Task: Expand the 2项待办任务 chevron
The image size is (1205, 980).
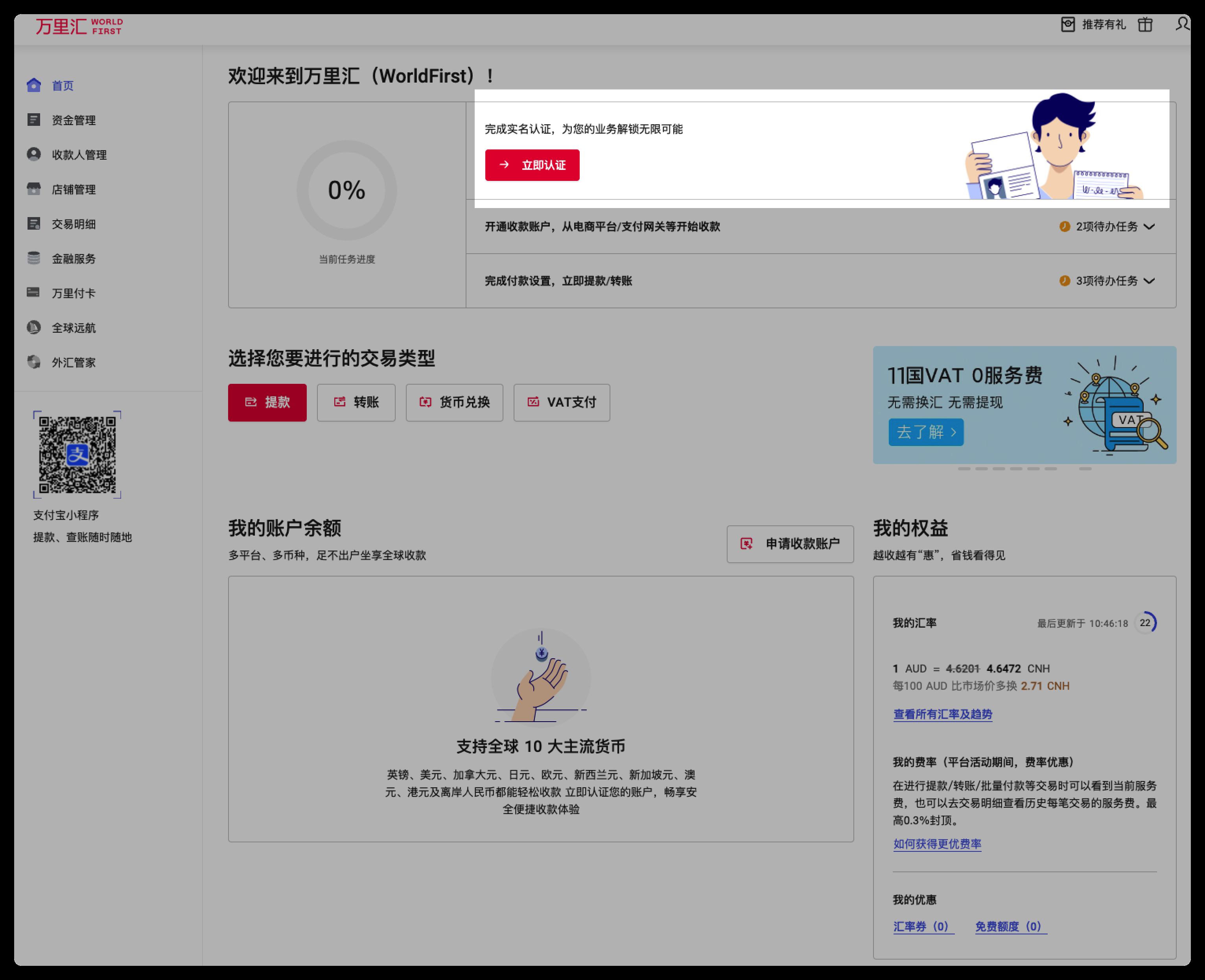Action: (1149, 227)
